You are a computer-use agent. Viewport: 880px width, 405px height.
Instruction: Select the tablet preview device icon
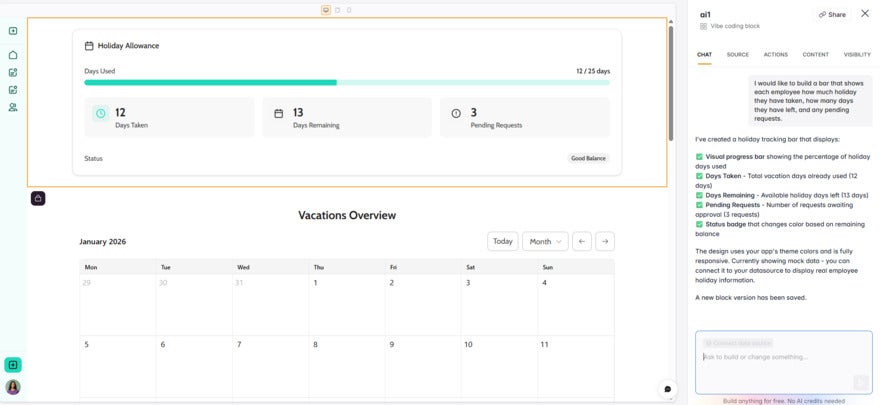click(337, 10)
